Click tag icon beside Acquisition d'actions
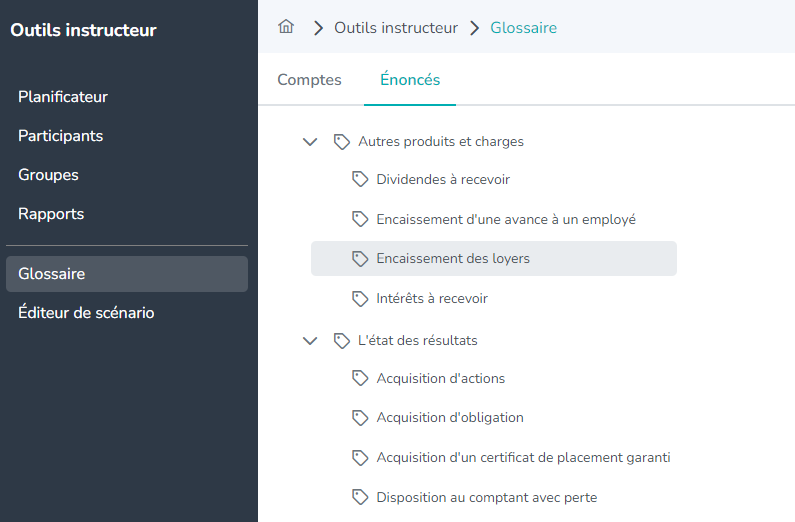Viewport: 795px width, 522px height. [x=360, y=379]
